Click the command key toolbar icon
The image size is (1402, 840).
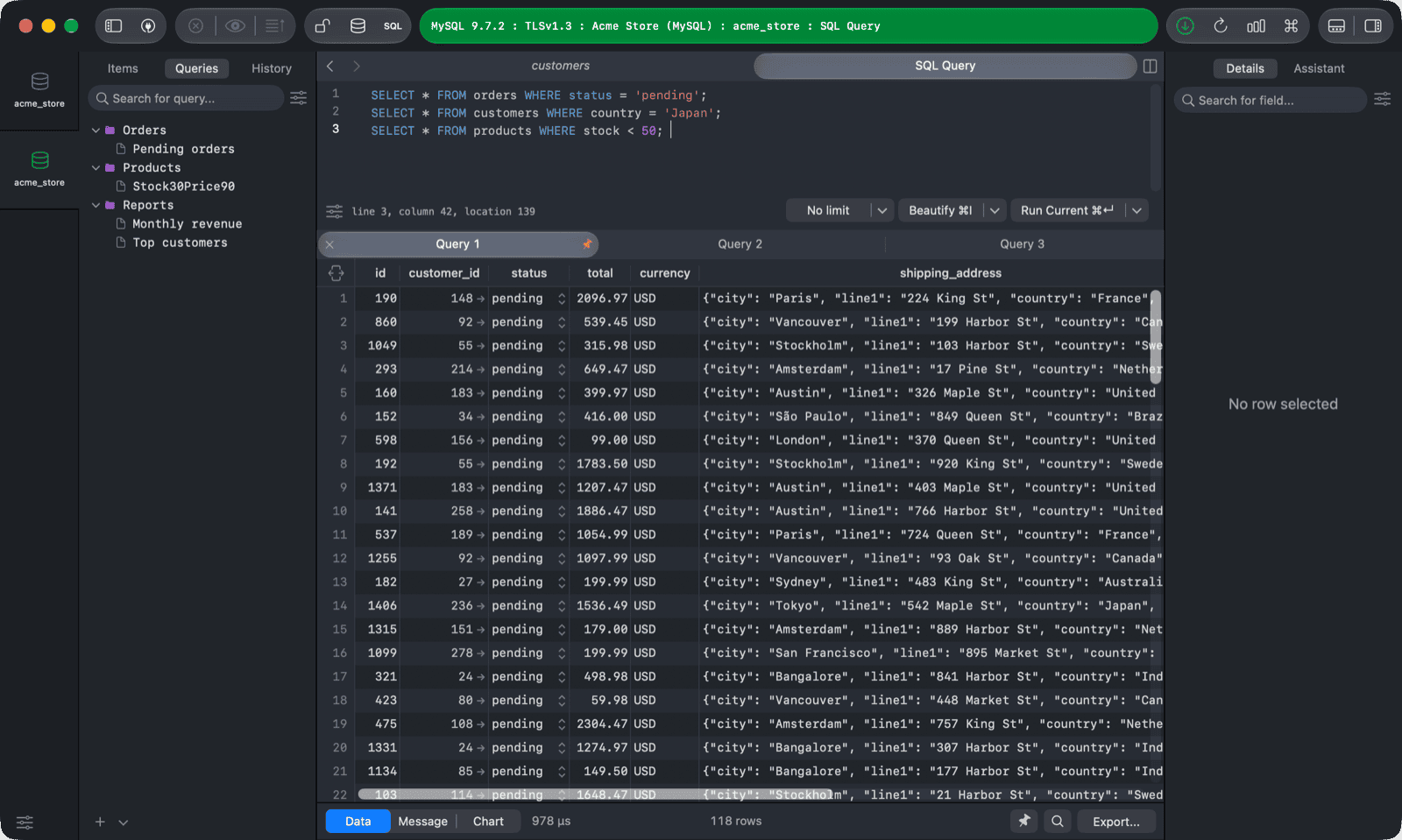tap(1291, 26)
